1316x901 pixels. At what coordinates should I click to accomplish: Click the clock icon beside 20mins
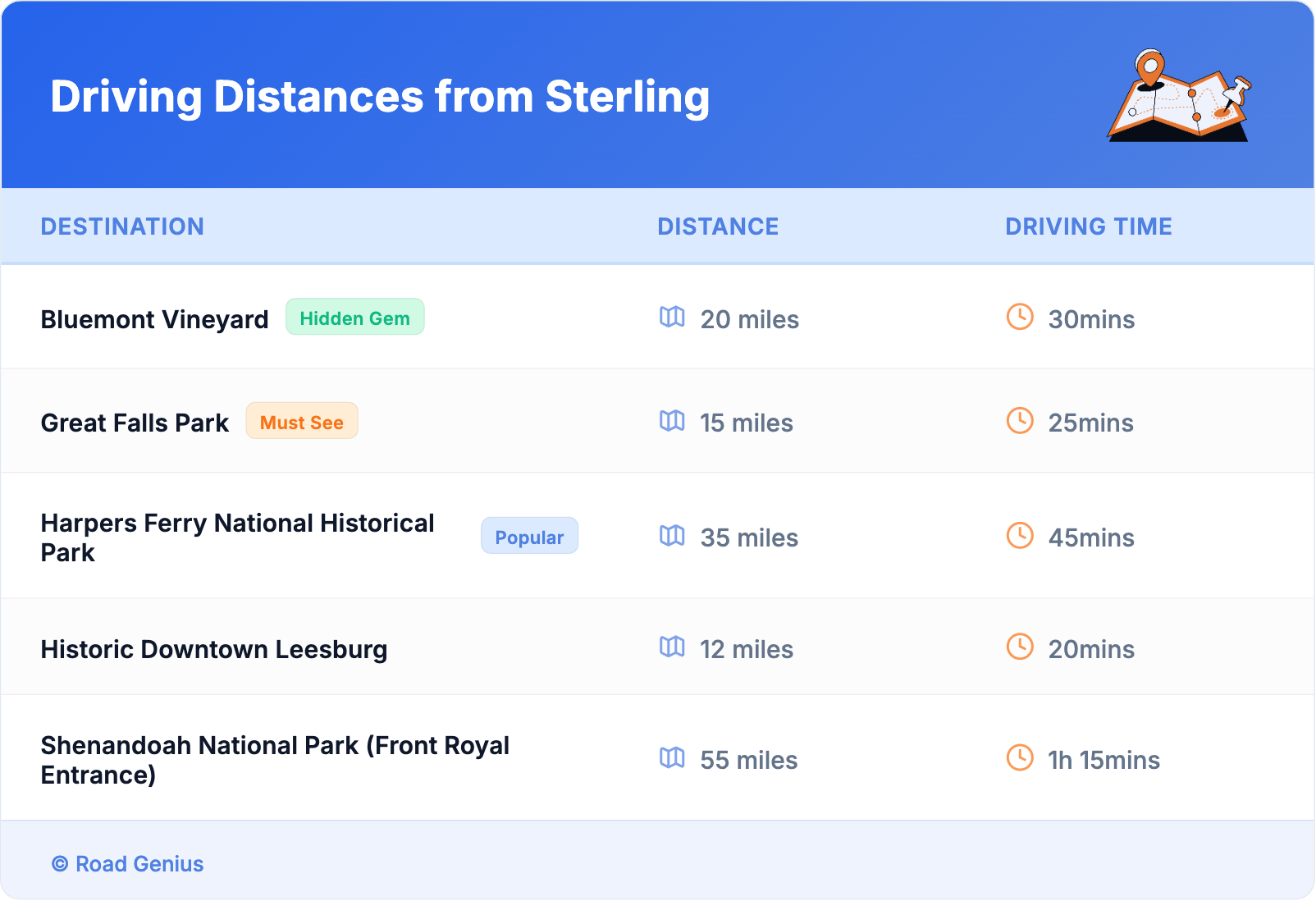point(1020,647)
